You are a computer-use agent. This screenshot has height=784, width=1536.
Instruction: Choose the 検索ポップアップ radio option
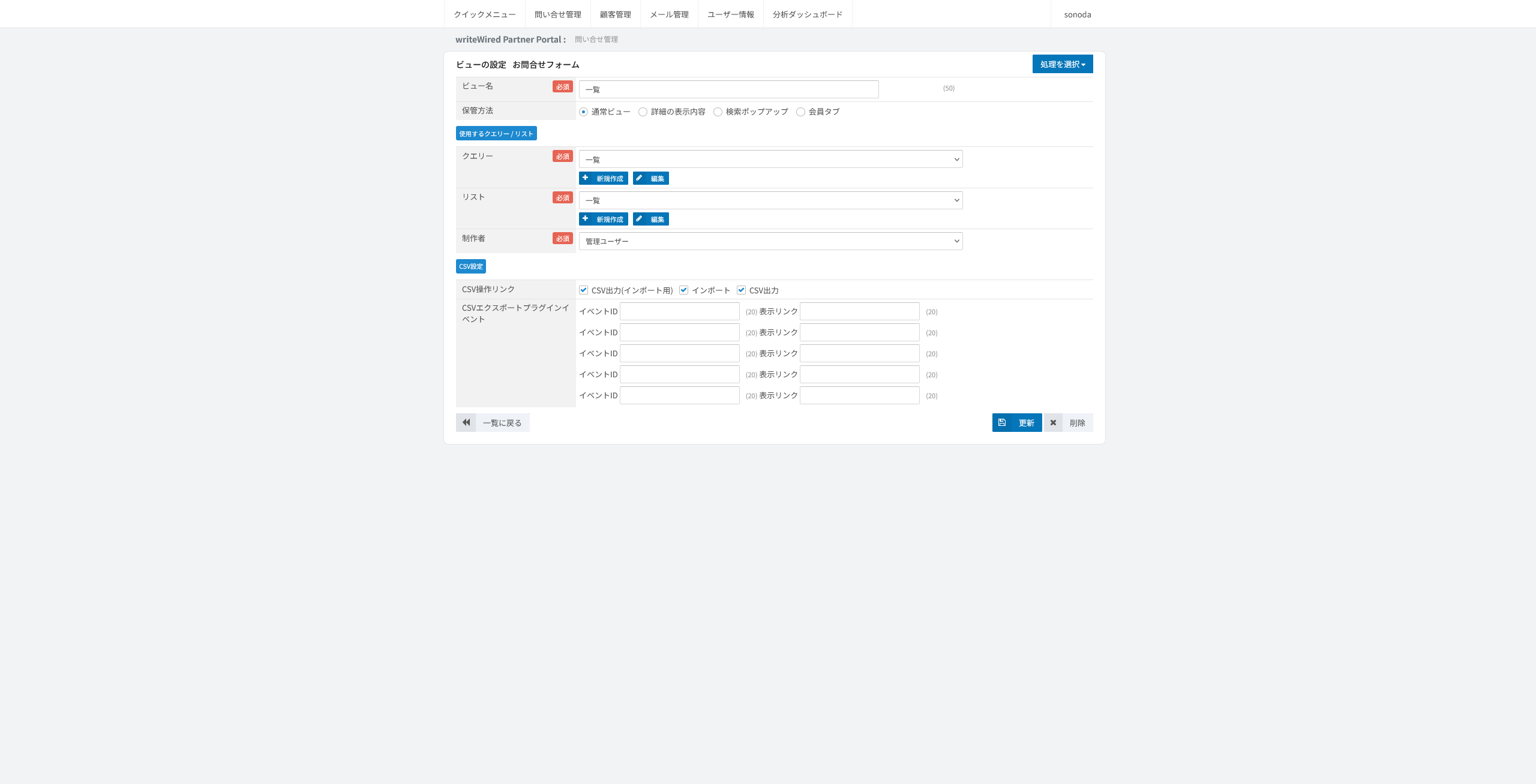click(718, 112)
